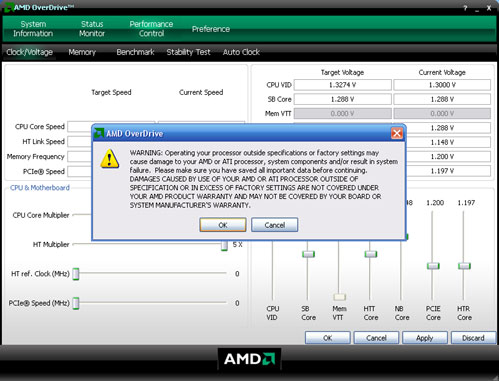Viewport: 499px width, 381px height.
Task: Click the HTT Core voltage slider handle
Action: (370, 254)
